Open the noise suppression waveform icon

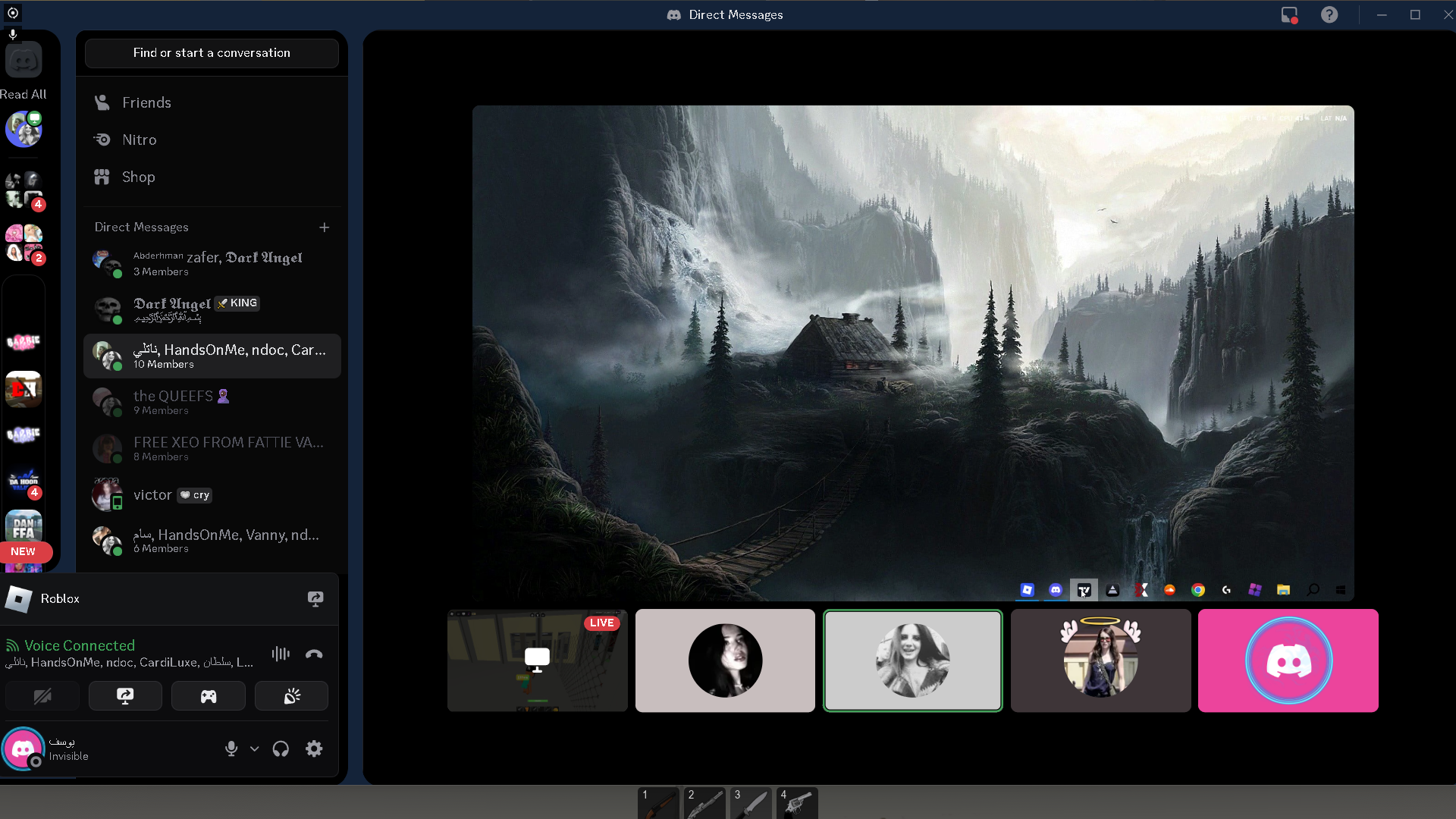click(x=281, y=654)
